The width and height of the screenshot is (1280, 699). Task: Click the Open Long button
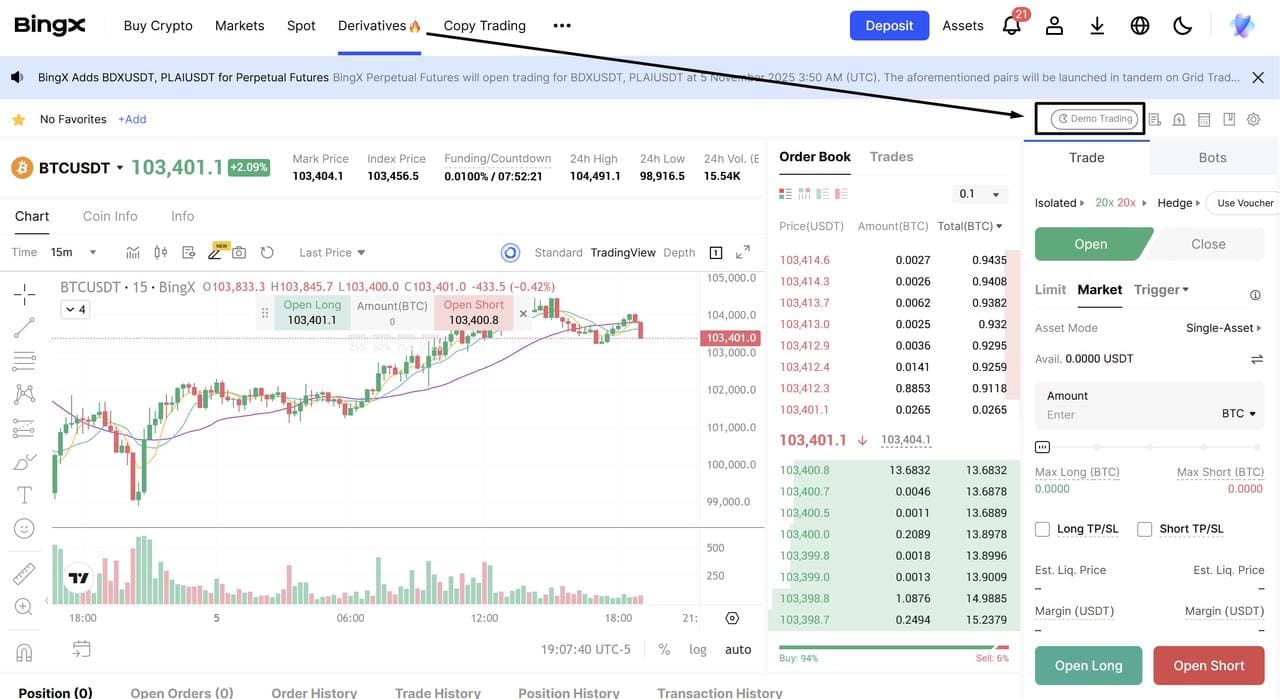(x=1088, y=665)
